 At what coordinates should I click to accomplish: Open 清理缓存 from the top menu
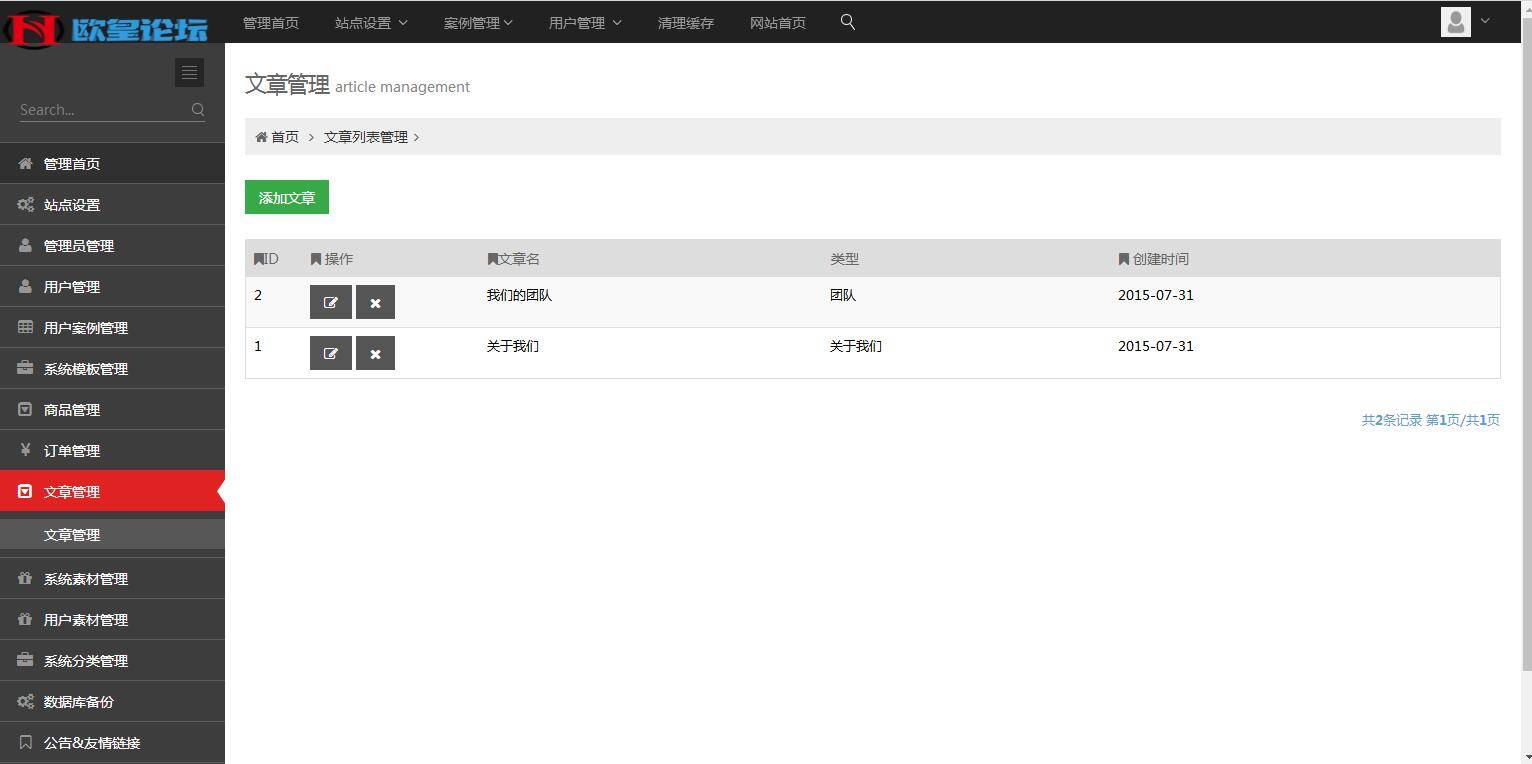point(686,22)
